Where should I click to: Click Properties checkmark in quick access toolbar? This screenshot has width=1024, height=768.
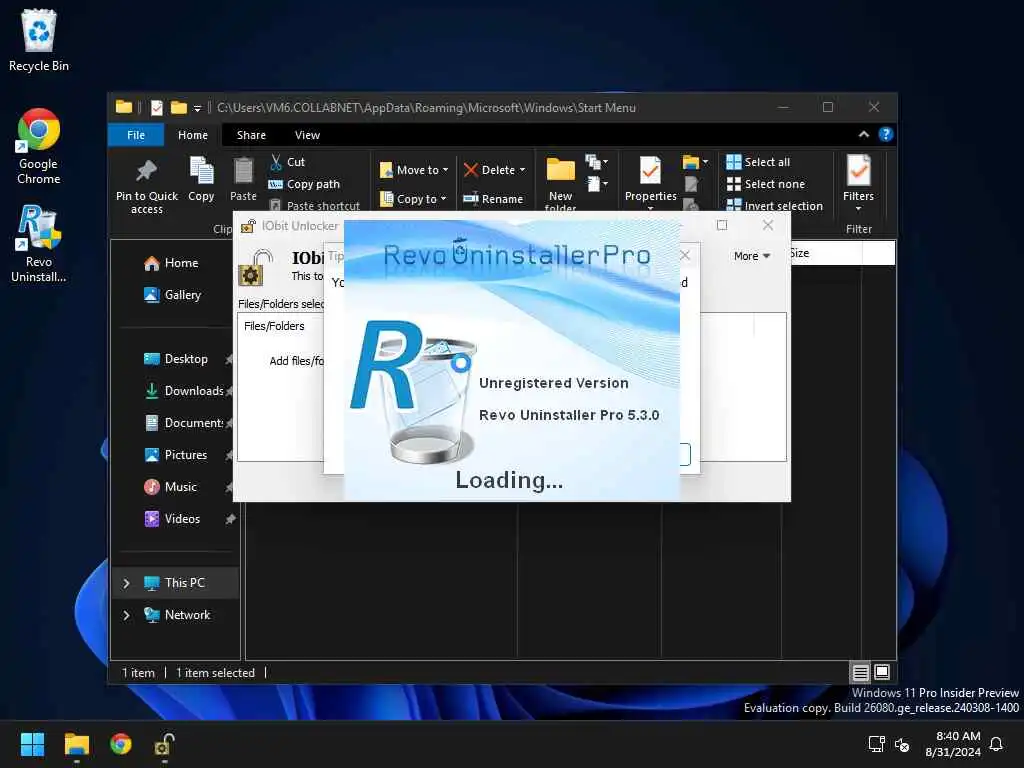click(x=157, y=108)
